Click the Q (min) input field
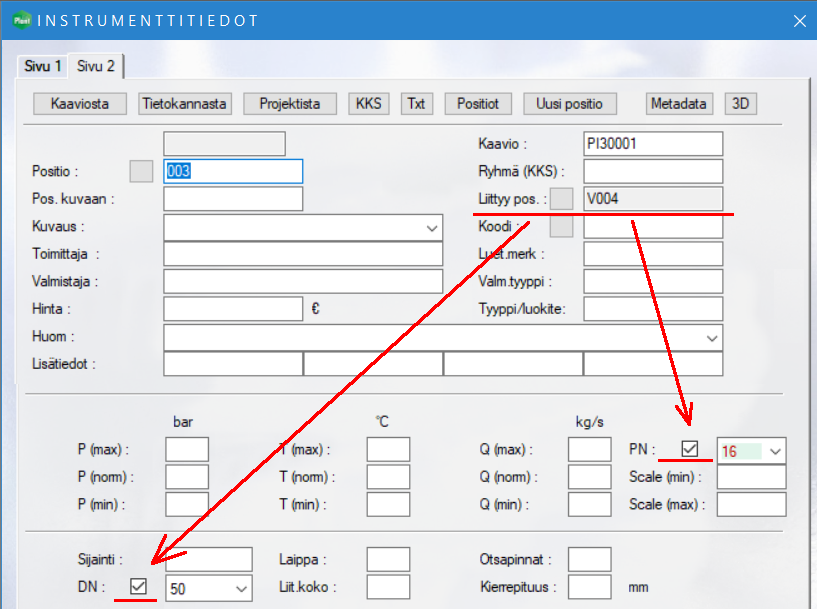The height and width of the screenshot is (609, 817). pos(590,505)
